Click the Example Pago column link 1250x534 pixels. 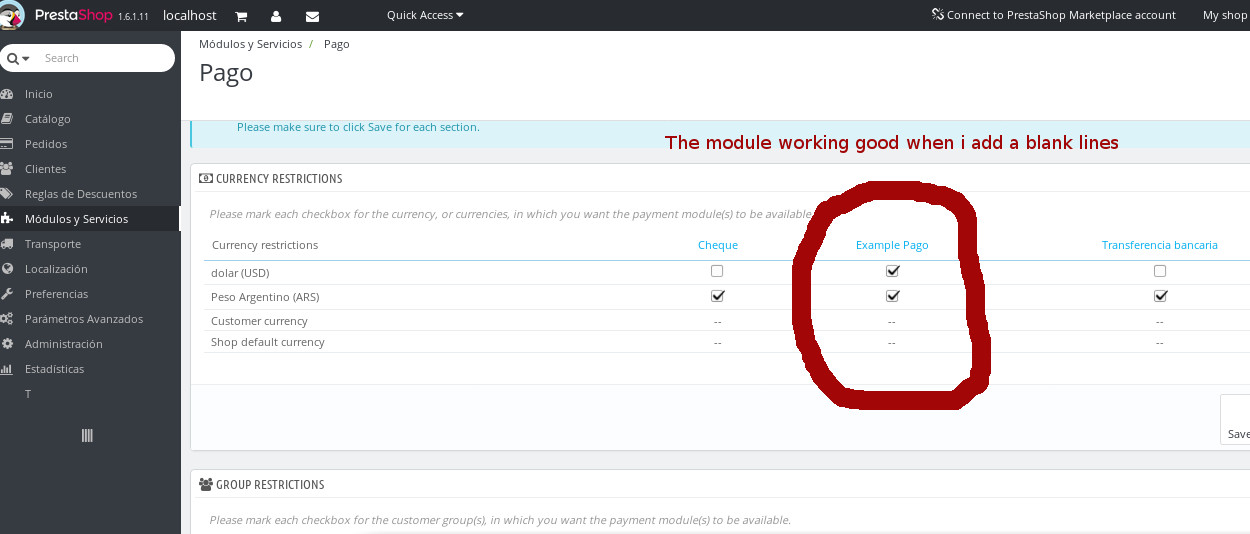(892, 245)
